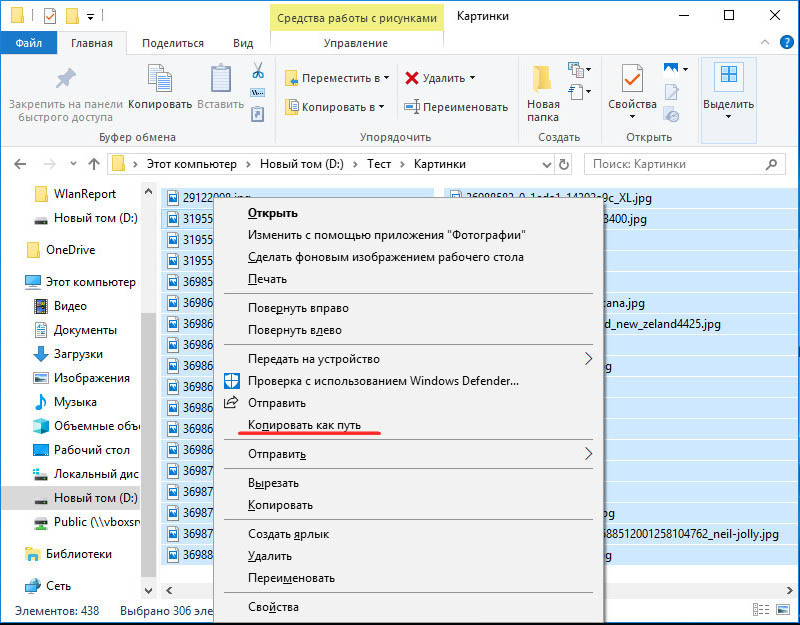Switch to the Поделиться tab
This screenshot has height=625, width=800.
[173, 43]
